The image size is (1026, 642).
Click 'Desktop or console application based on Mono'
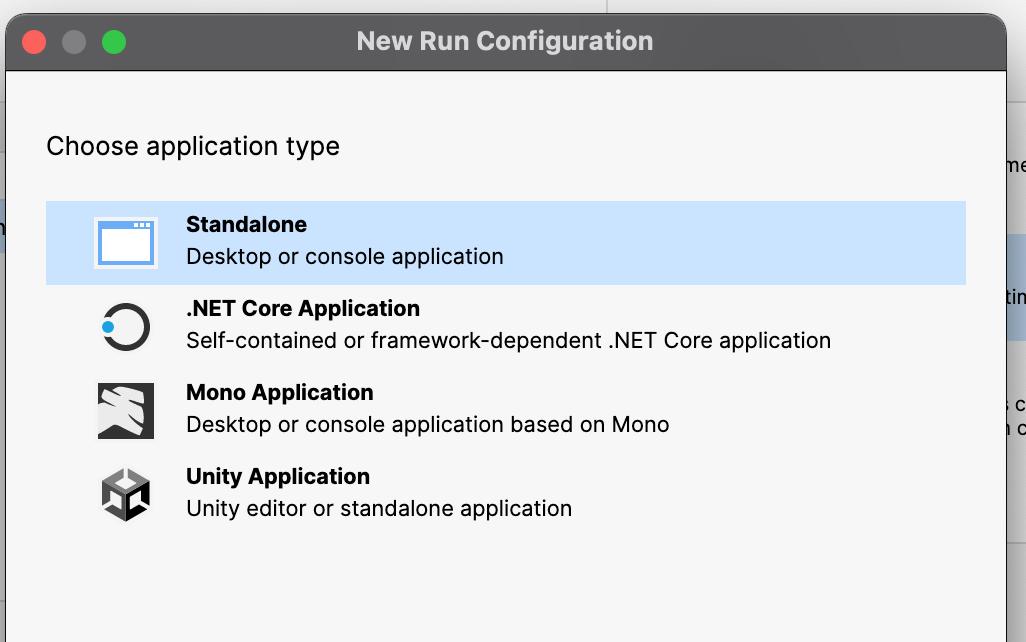coord(427,425)
